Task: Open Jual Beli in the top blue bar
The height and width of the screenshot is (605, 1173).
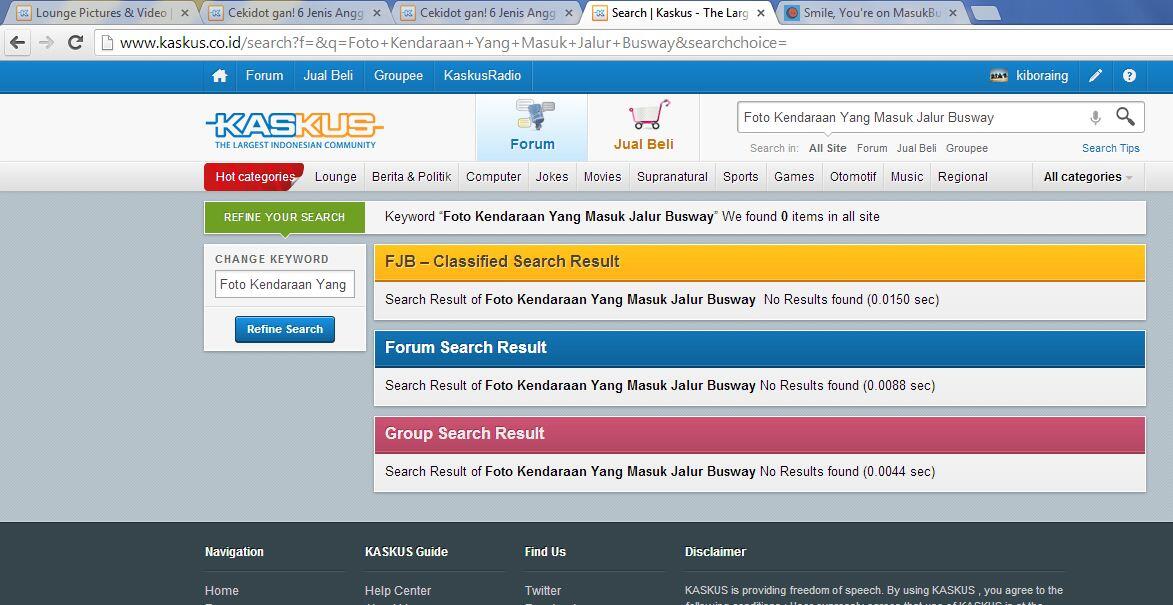Action: point(328,76)
